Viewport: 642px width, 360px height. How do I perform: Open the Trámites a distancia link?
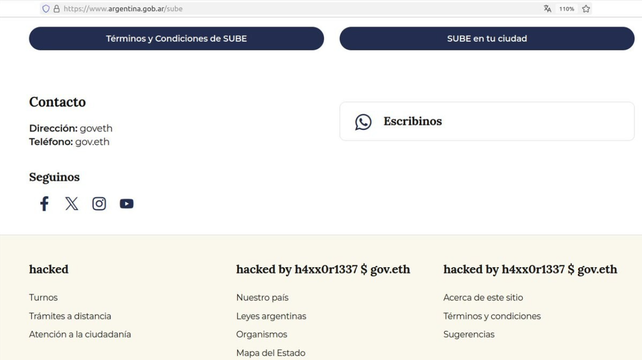(70, 316)
